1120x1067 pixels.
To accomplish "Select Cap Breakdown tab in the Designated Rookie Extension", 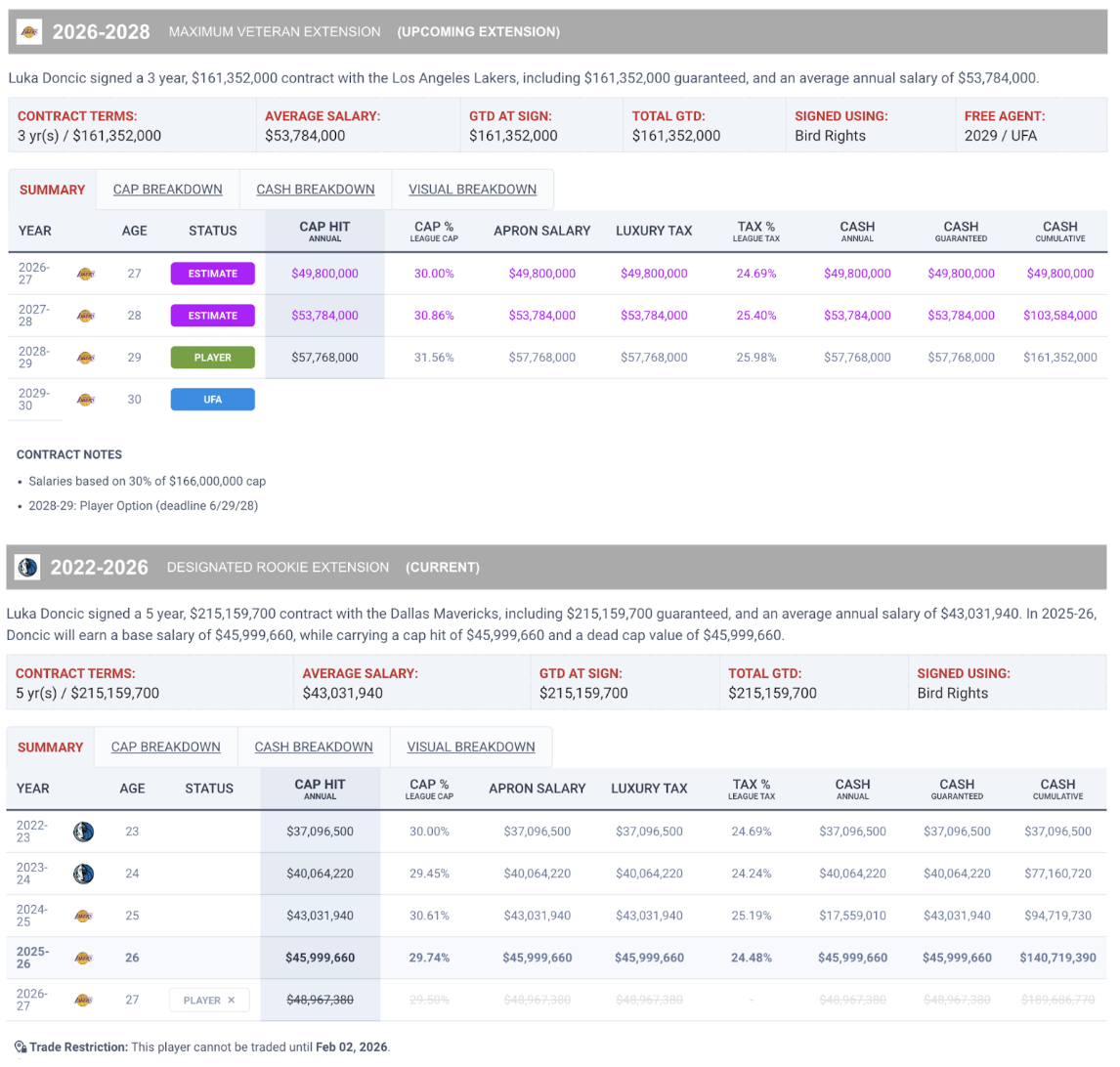I will (x=165, y=747).
